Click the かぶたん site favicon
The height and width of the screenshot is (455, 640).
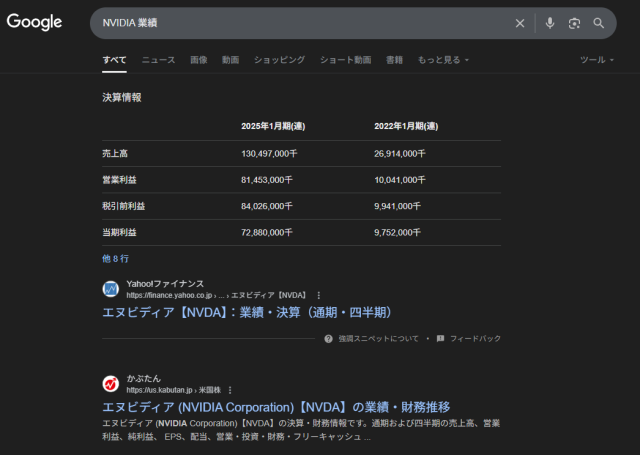[111, 384]
